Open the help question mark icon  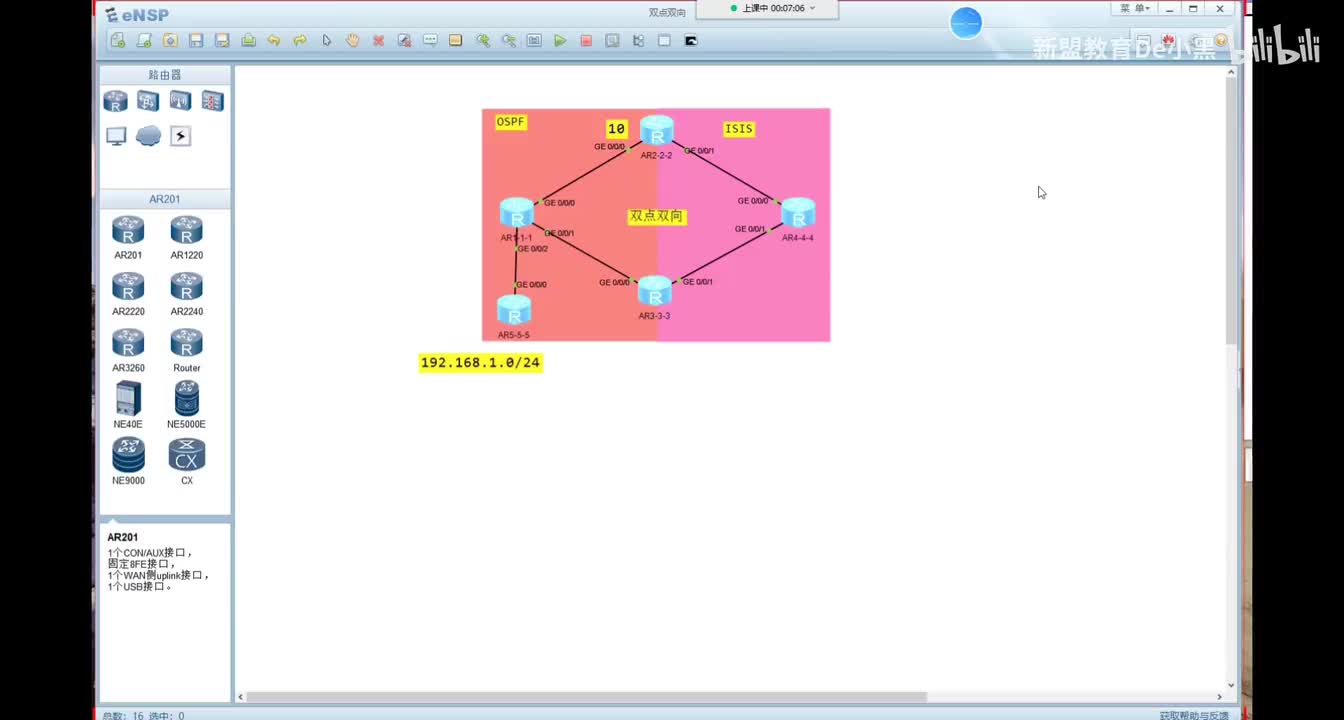click(1220, 41)
